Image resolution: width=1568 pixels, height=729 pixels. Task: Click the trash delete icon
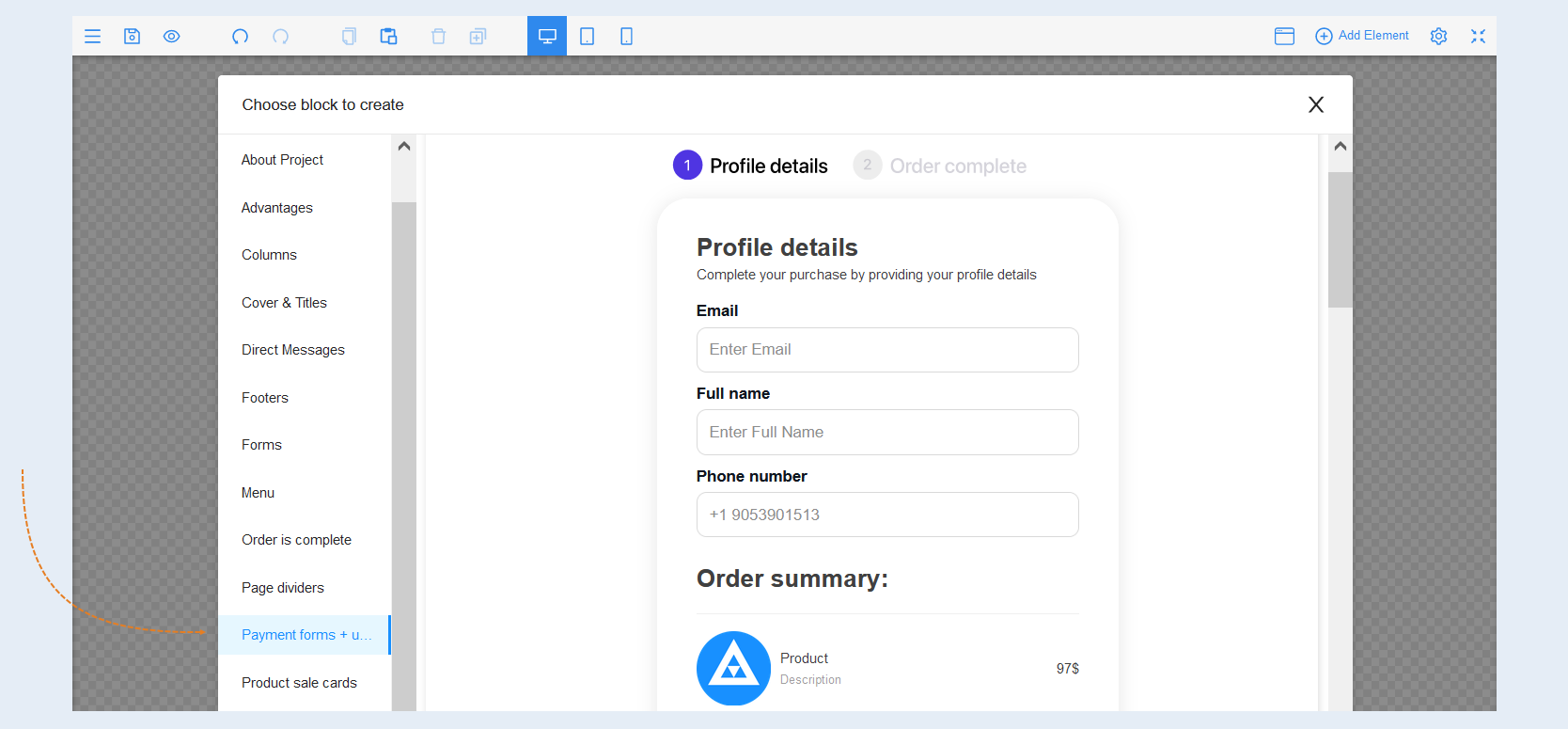tap(438, 36)
